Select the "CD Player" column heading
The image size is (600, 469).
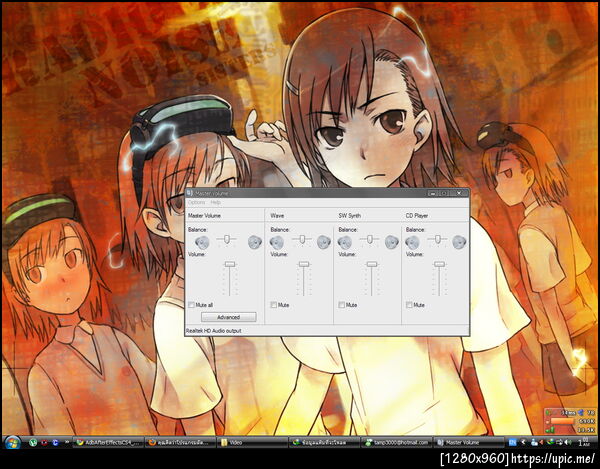click(417, 216)
